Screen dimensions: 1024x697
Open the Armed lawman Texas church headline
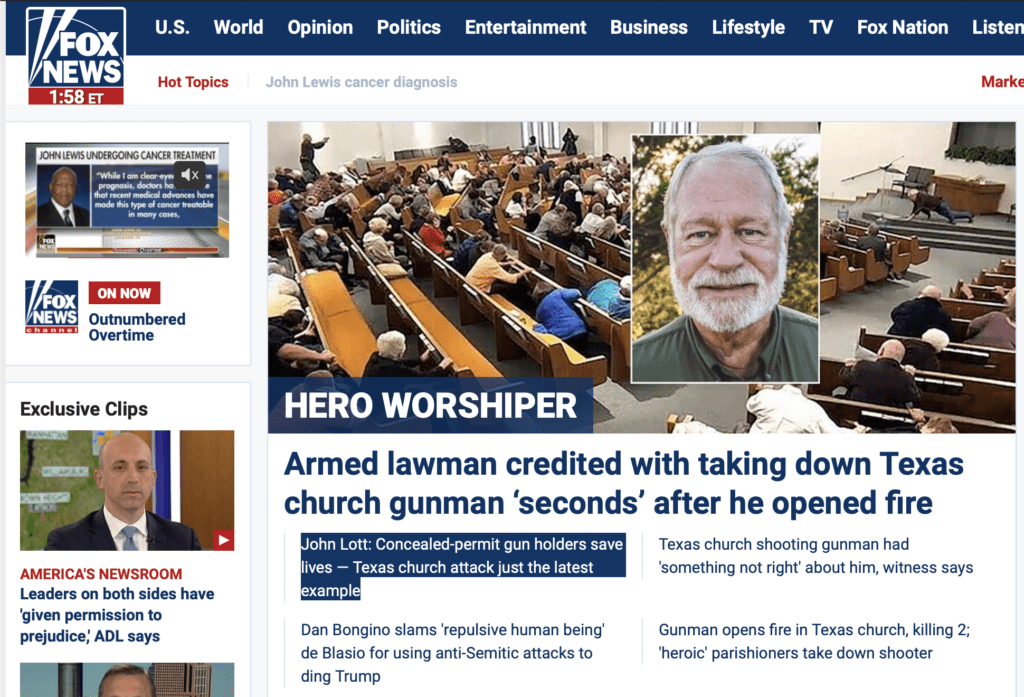point(623,482)
